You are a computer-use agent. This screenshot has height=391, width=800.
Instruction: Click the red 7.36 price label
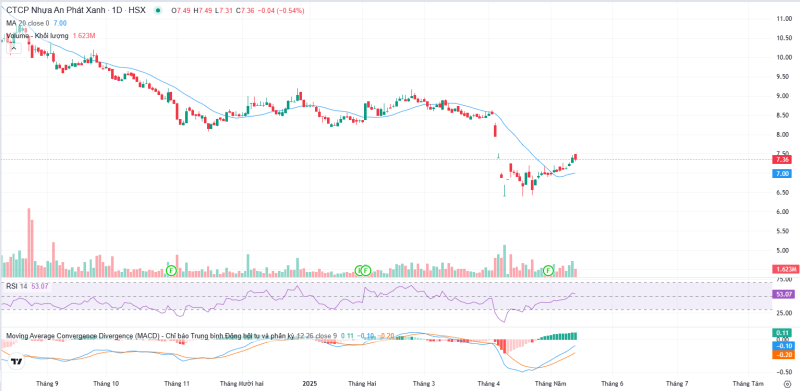click(783, 160)
